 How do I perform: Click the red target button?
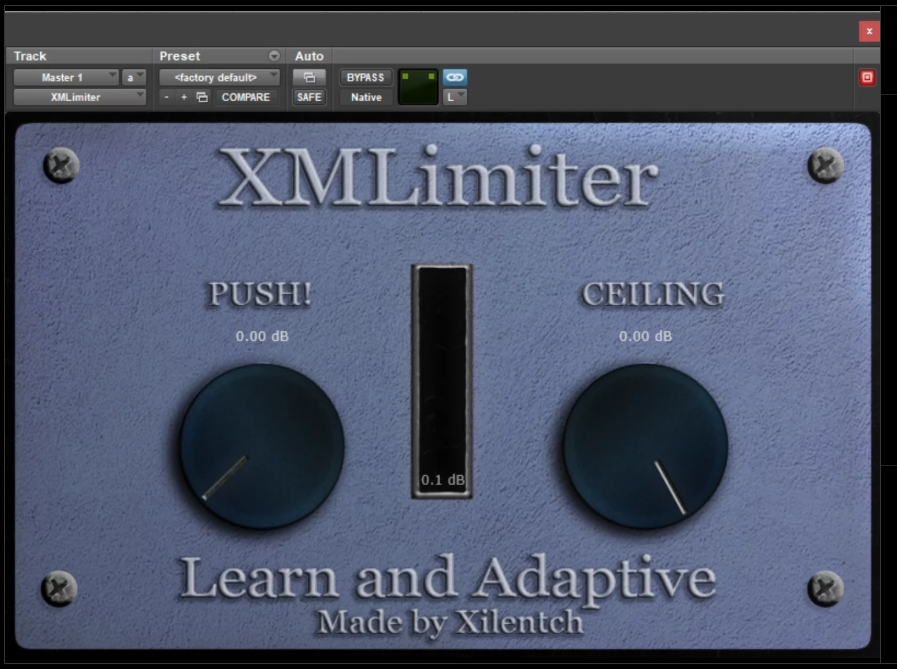pos(867,77)
